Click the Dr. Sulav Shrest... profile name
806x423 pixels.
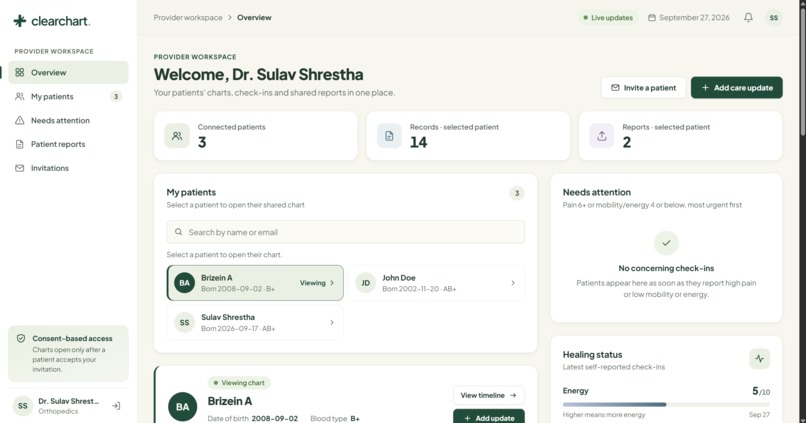(68, 401)
